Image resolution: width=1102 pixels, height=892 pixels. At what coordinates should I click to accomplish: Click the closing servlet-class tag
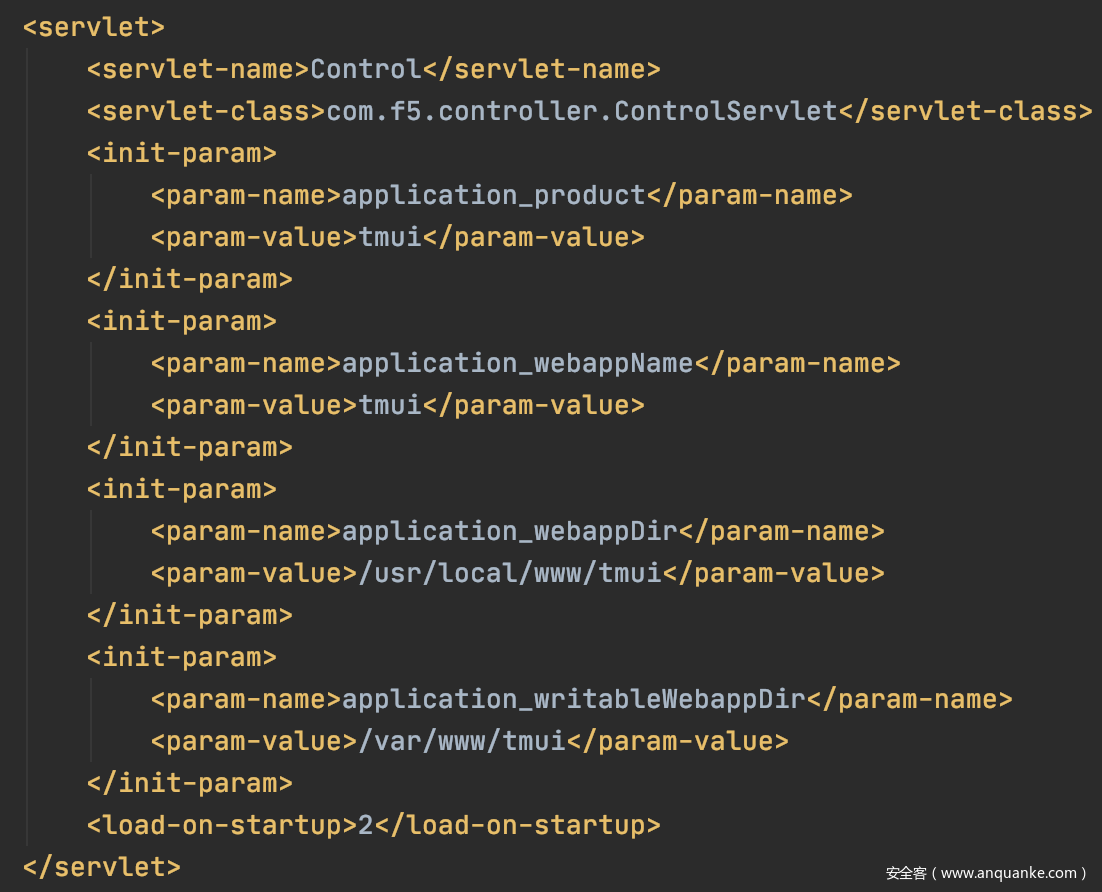(965, 111)
